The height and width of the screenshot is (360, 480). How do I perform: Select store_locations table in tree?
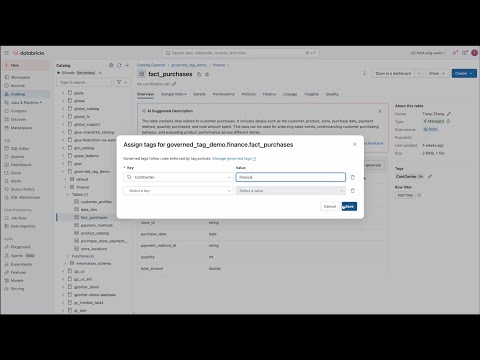[94, 249]
